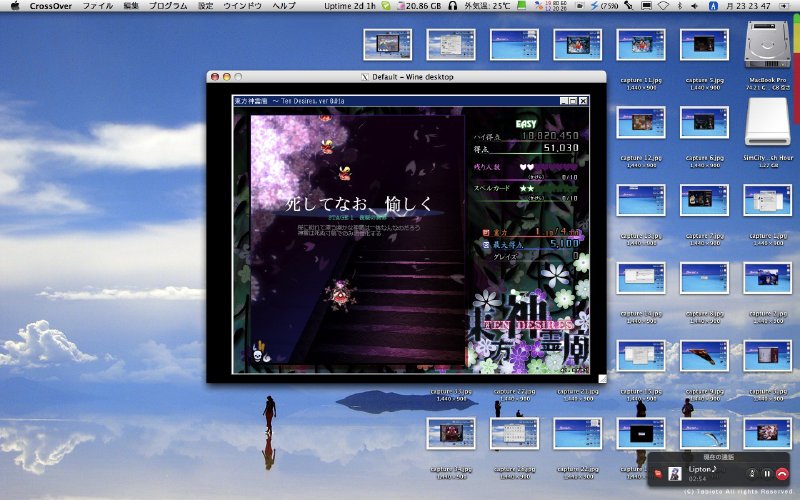Select capture 12.jpg on the desktop
The width and height of the screenshot is (800, 500).
click(x=641, y=122)
